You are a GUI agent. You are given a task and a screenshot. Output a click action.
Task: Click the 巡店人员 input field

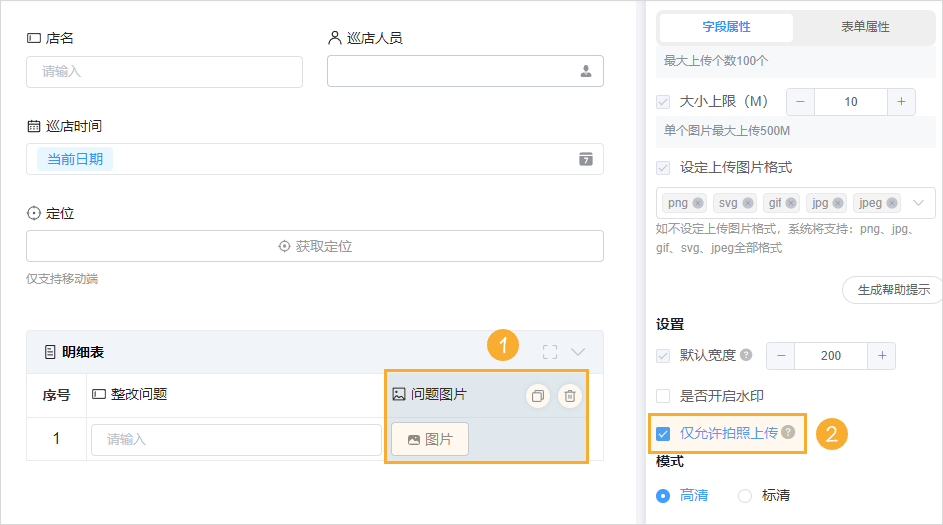(x=465, y=72)
